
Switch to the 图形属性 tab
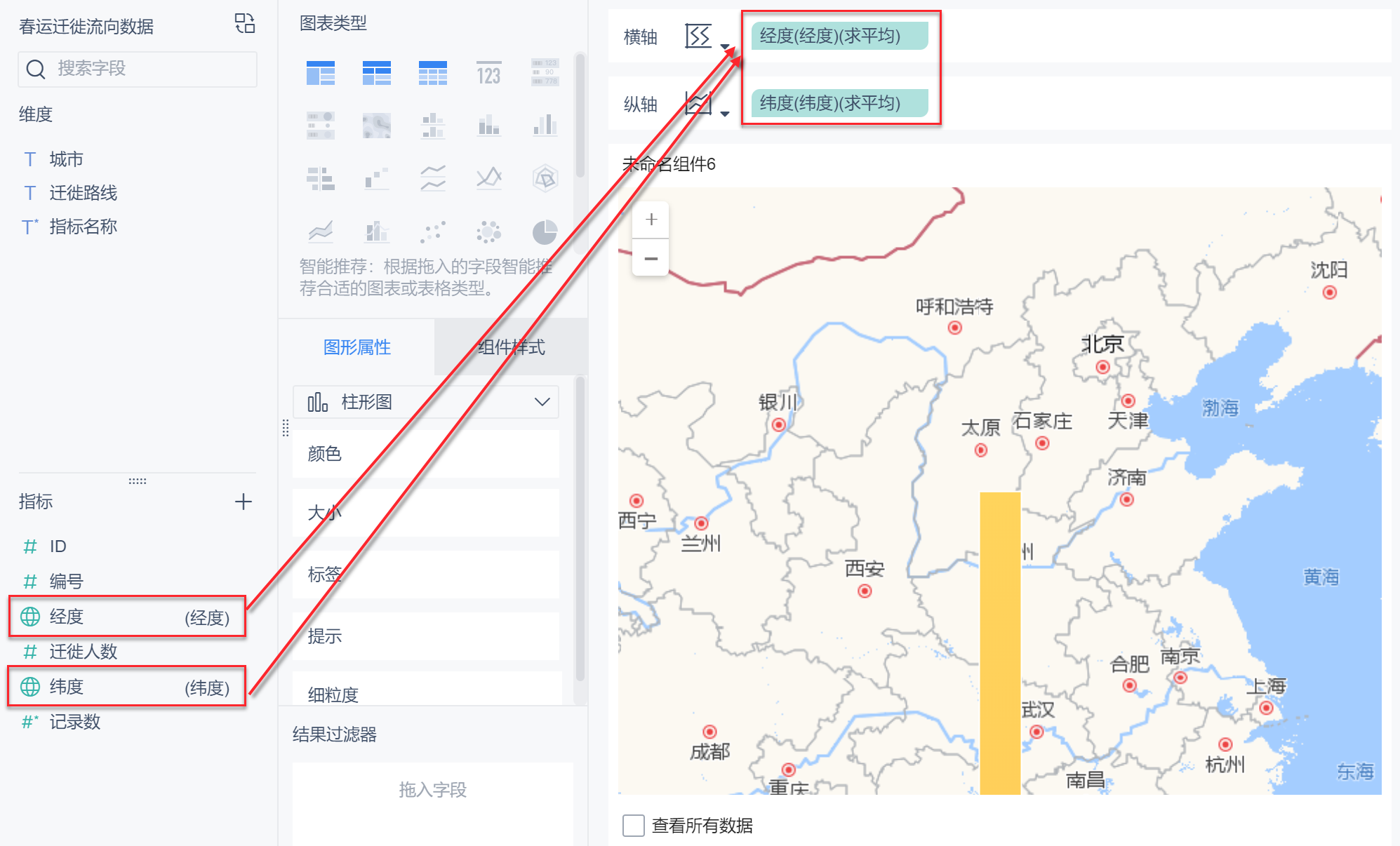[x=356, y=347]
